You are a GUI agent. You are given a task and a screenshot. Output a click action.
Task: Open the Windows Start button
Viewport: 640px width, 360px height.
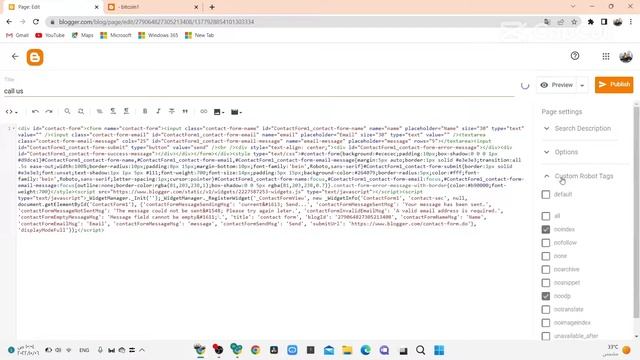pyautogui.click(x=439, y=350)
